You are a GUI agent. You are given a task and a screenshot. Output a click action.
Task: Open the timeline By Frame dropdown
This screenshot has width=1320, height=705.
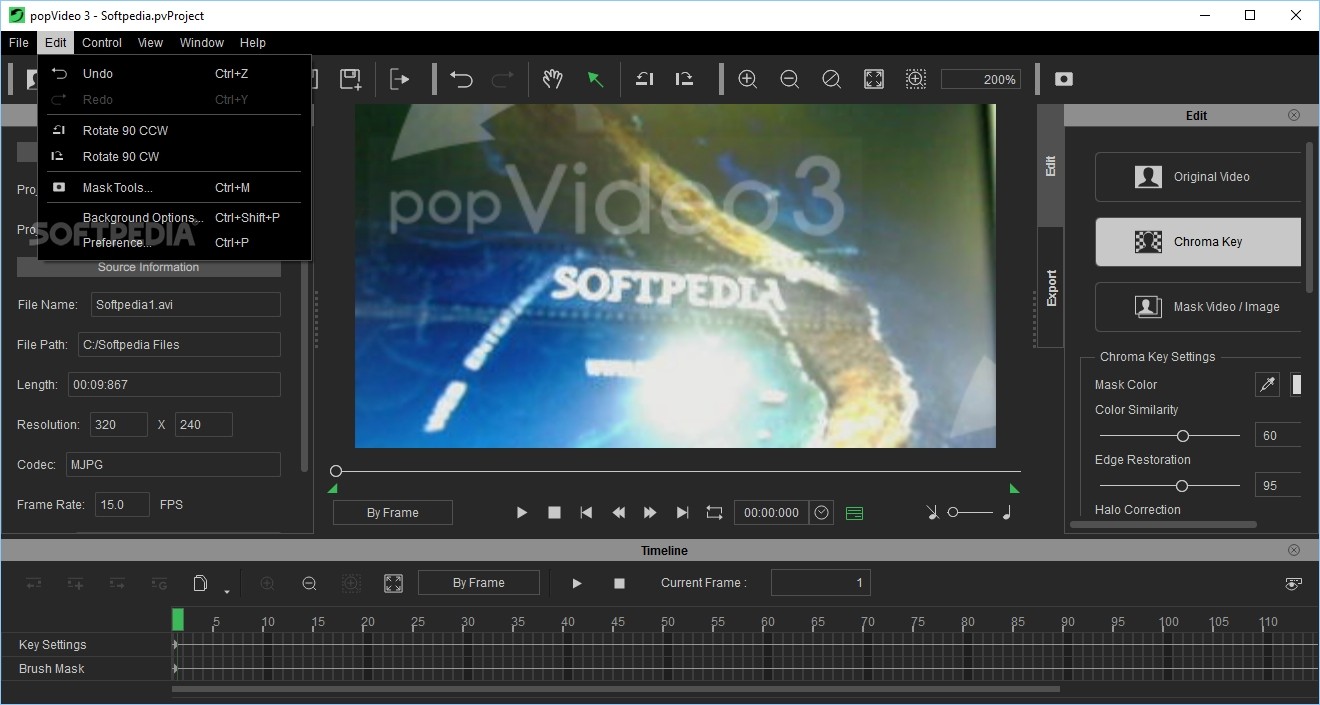point(479,583)
